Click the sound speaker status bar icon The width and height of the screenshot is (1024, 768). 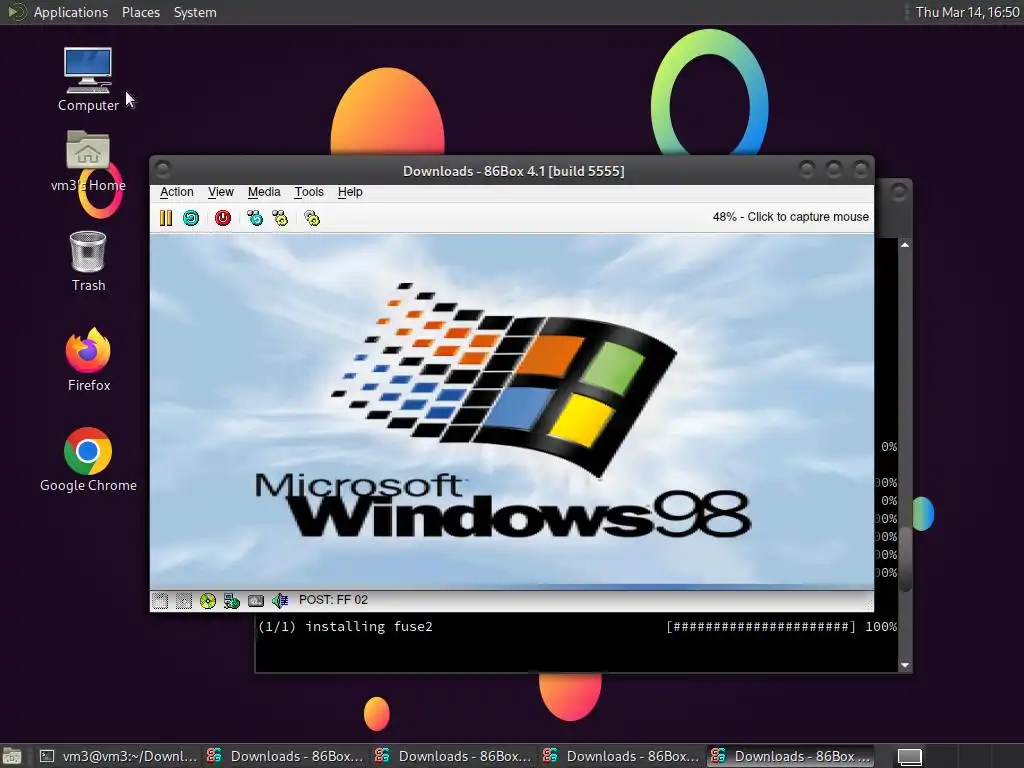coord(280,601)
